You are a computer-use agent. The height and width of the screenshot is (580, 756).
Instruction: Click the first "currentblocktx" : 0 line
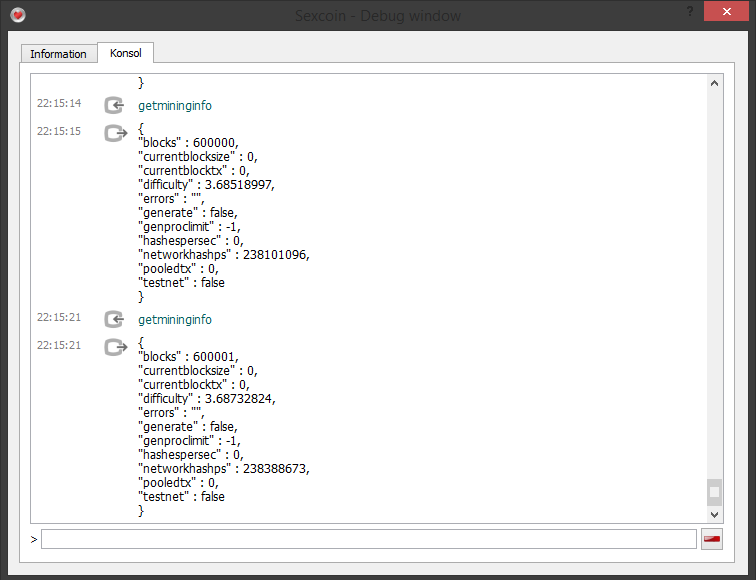click(194, 171)
